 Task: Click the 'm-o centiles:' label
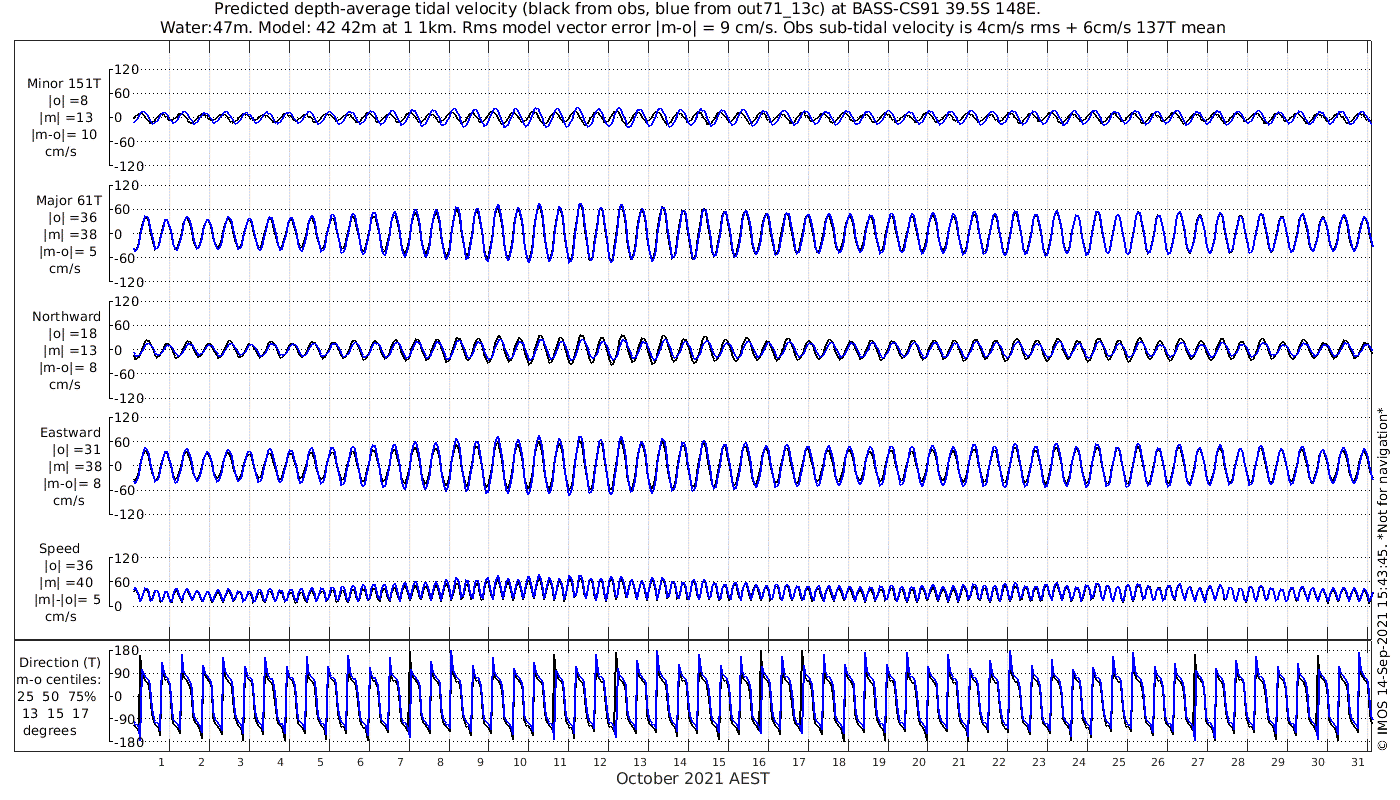(x=59, y=680)
